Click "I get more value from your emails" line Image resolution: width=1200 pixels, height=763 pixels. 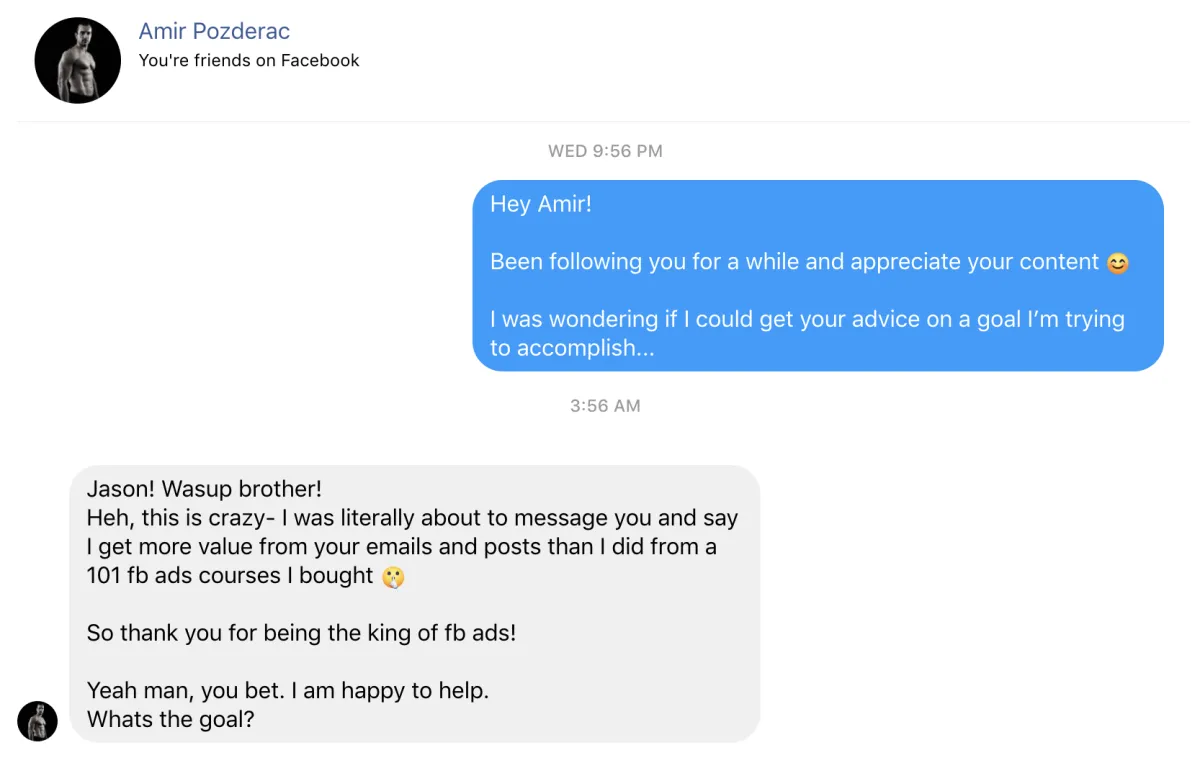[401, 547]
